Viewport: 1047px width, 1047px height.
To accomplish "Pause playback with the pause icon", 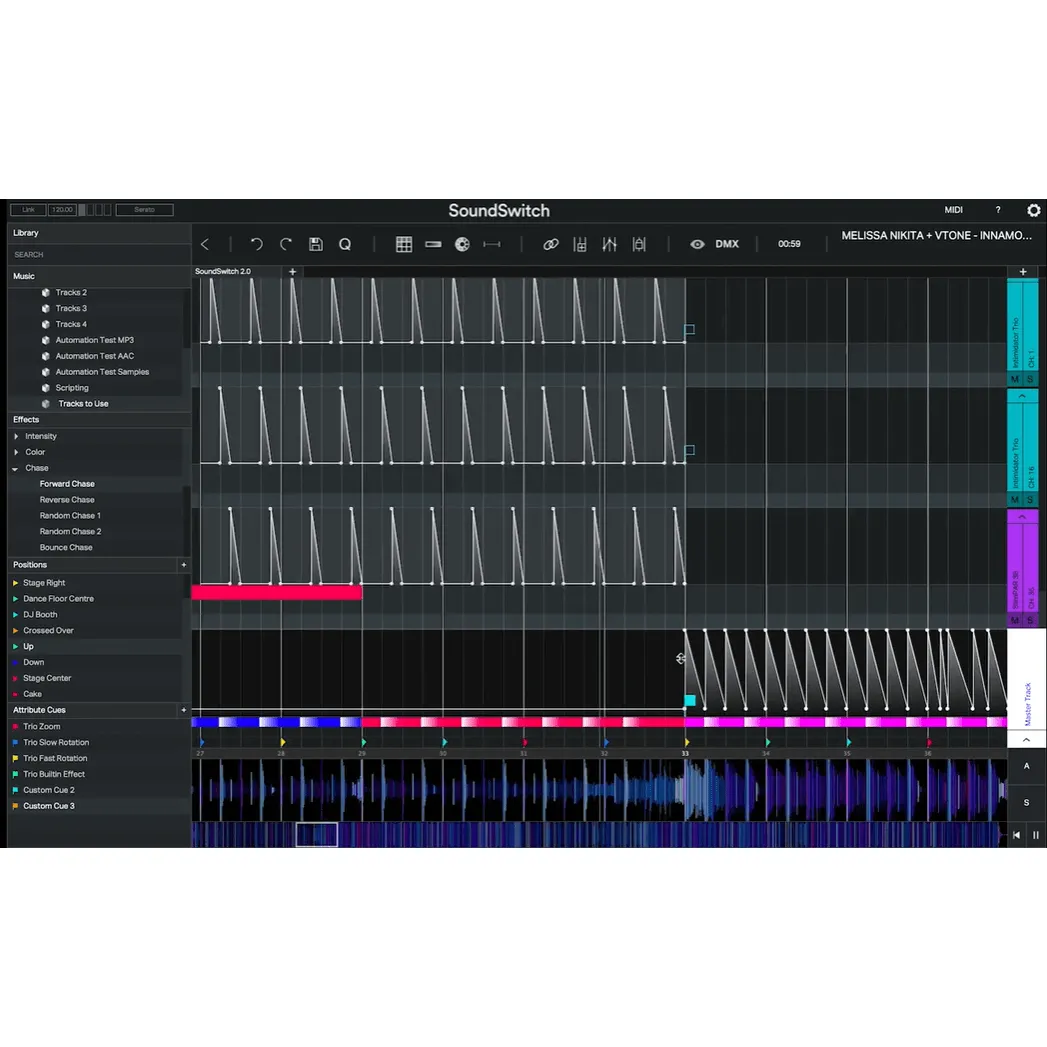I will click(1036, 835).
